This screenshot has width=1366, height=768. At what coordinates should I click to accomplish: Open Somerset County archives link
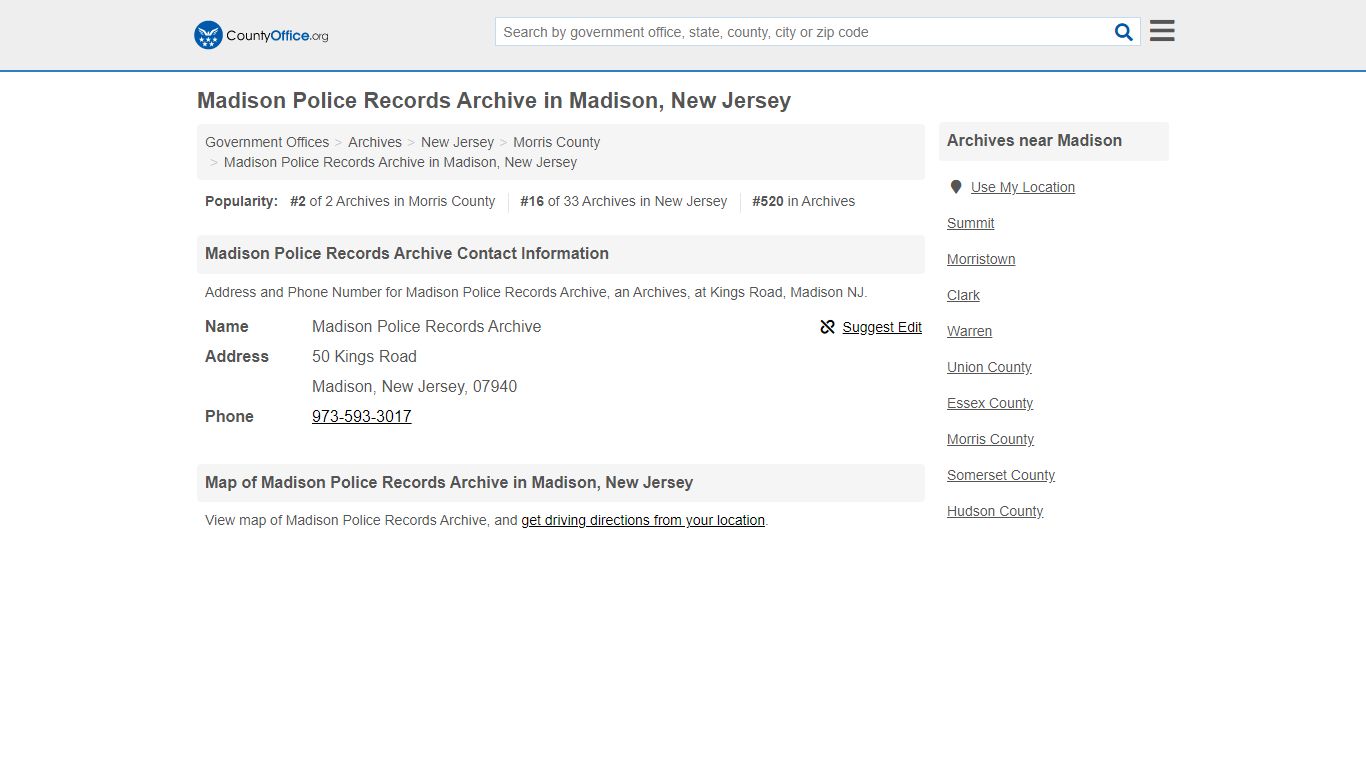tap(1001, 475)
